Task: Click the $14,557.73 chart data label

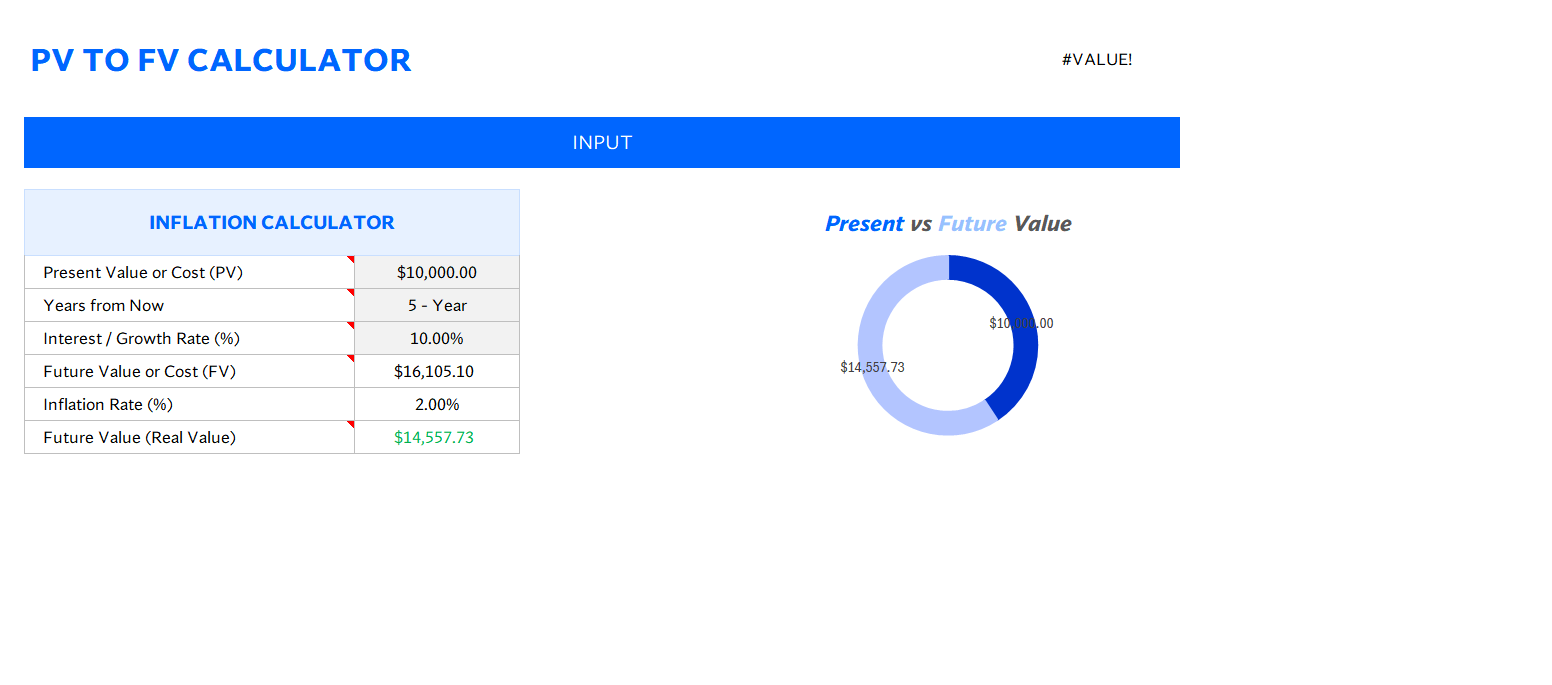Action: (x=872, y=367)
